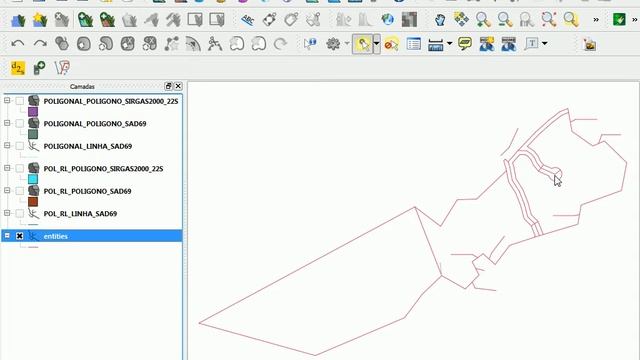Click the New Bookmark icon with star
Viewport: 640px width, 360px height.
click(487, 44)
